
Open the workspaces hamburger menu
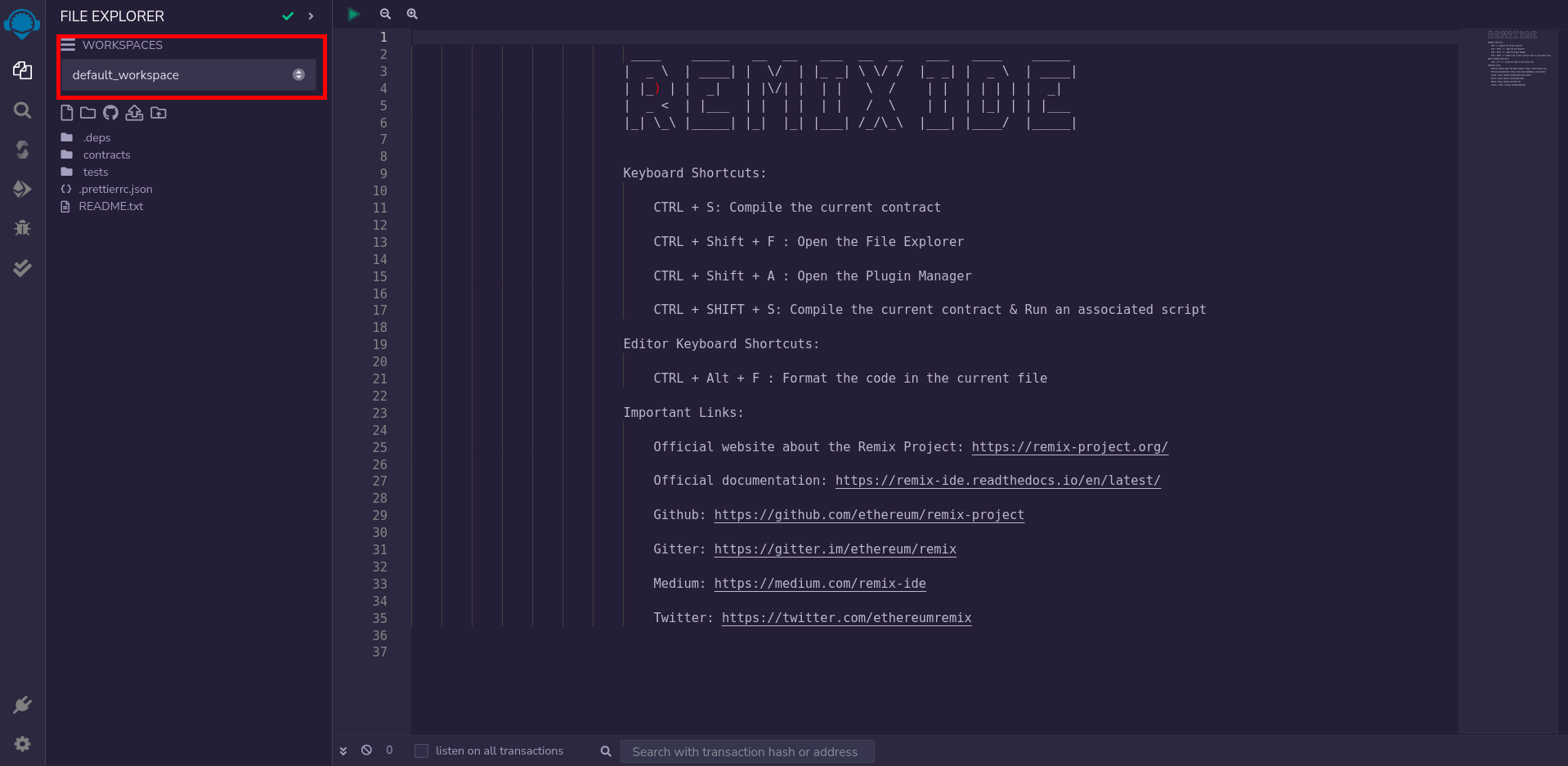click(68, 45)
